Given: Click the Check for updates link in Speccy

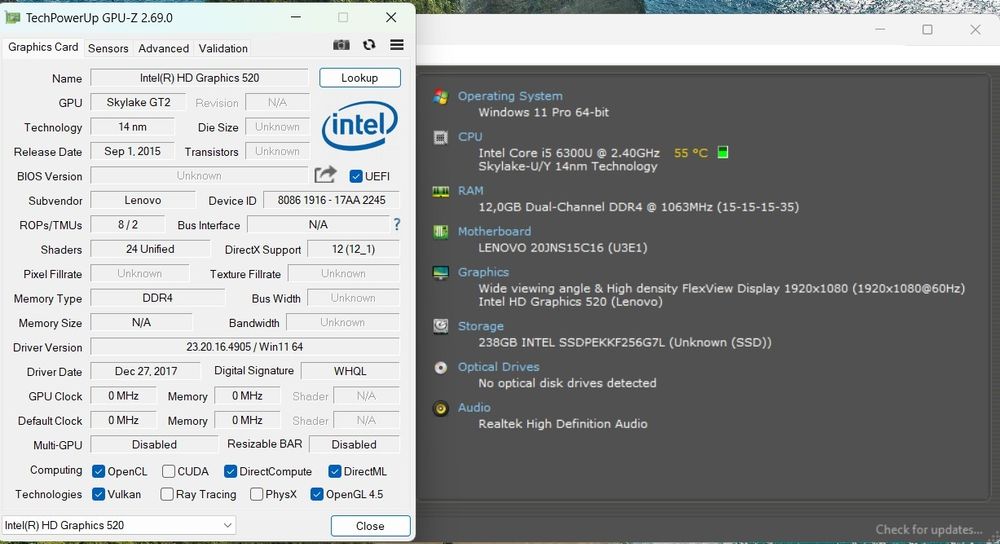Looking at the screenshot, I should pyautogui.click(x=929, y=529).
